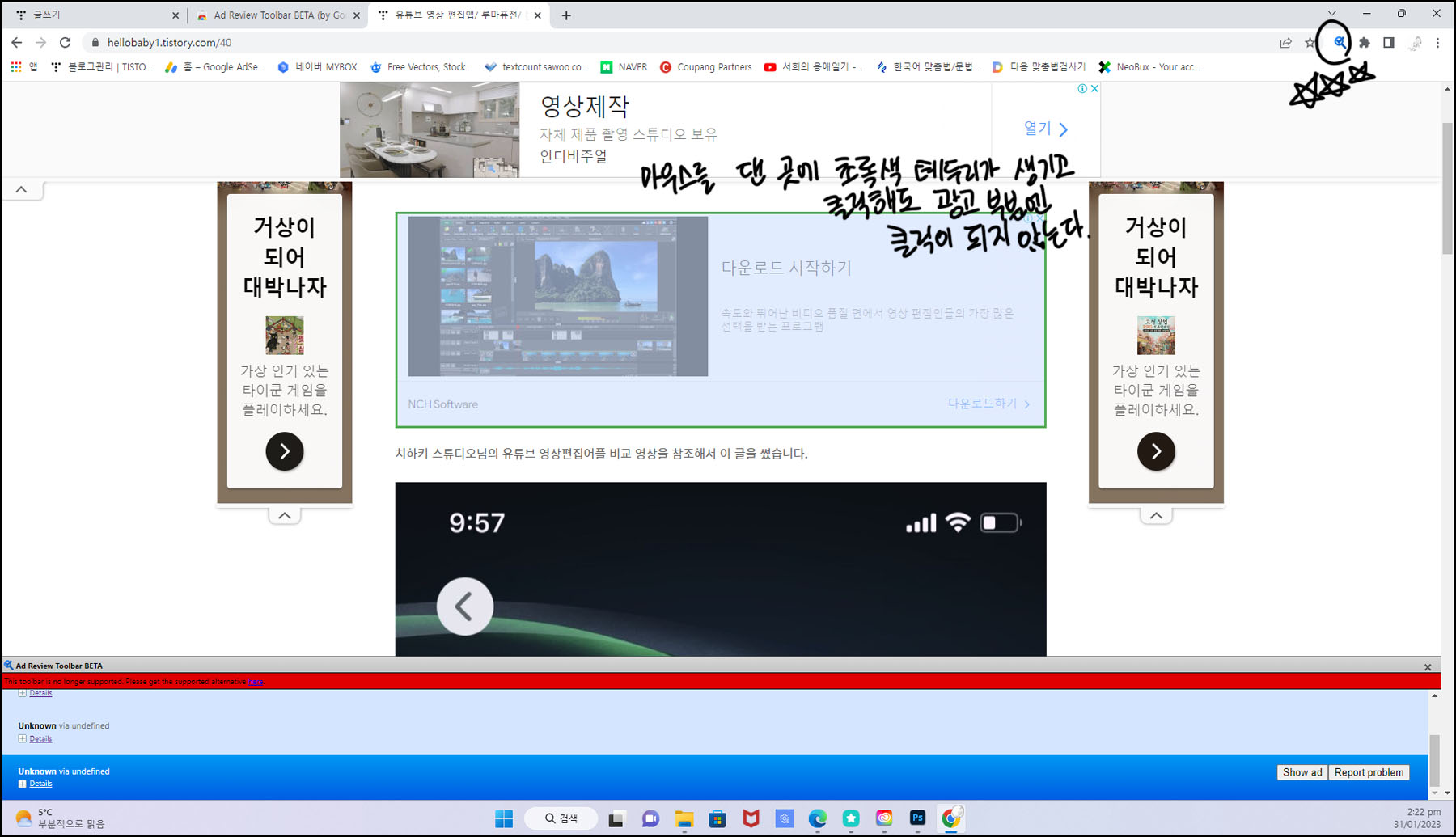The width and height of the screenshot is (1456, 837).
Task: Expand the plus box in the non-highlighted Unknown row
Action: pos(23,738)
